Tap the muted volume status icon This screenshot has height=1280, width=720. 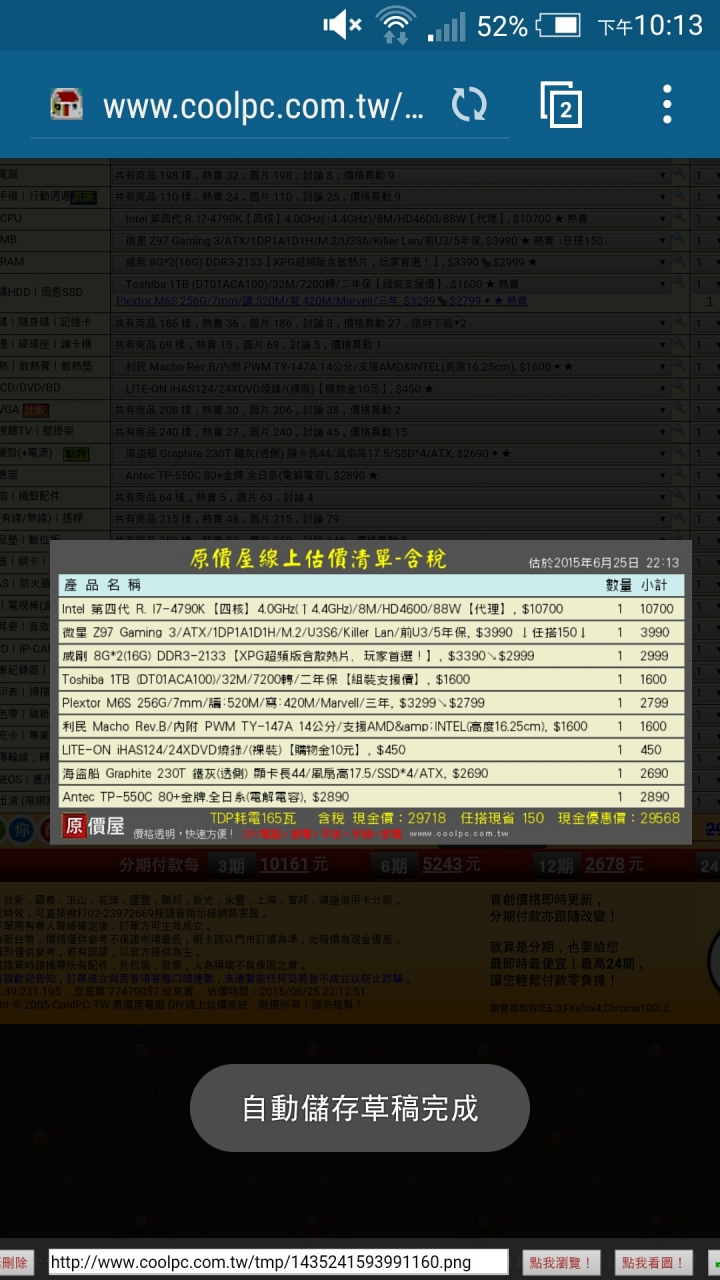[342, 25]
